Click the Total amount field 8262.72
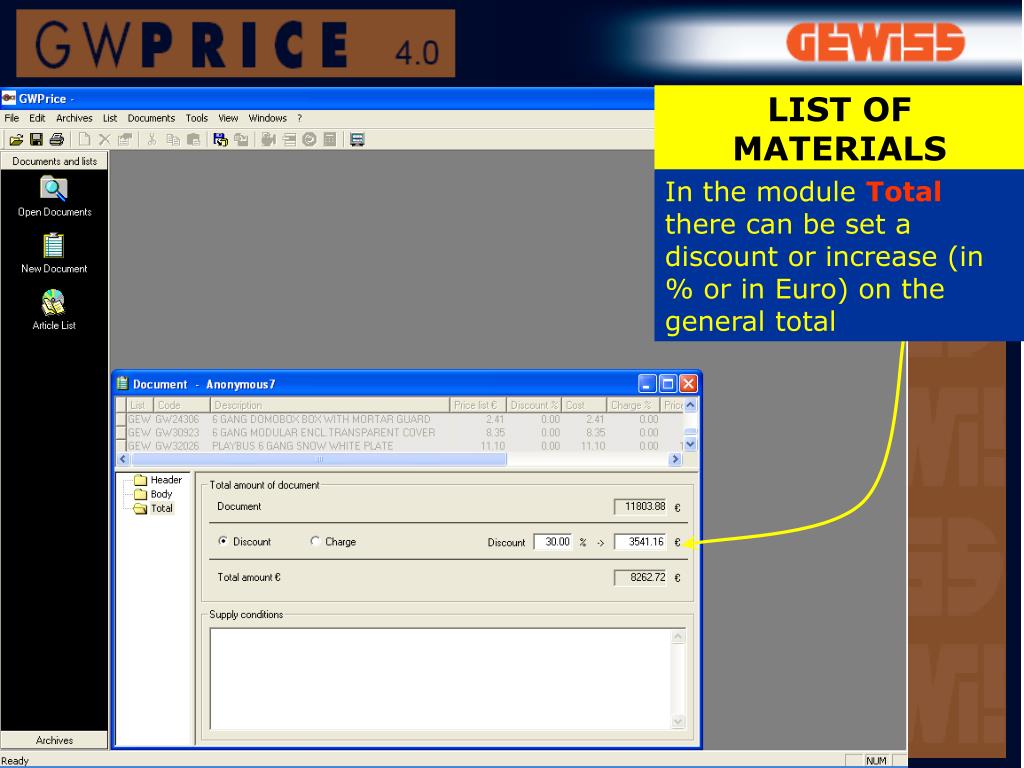 click(640, 577)
